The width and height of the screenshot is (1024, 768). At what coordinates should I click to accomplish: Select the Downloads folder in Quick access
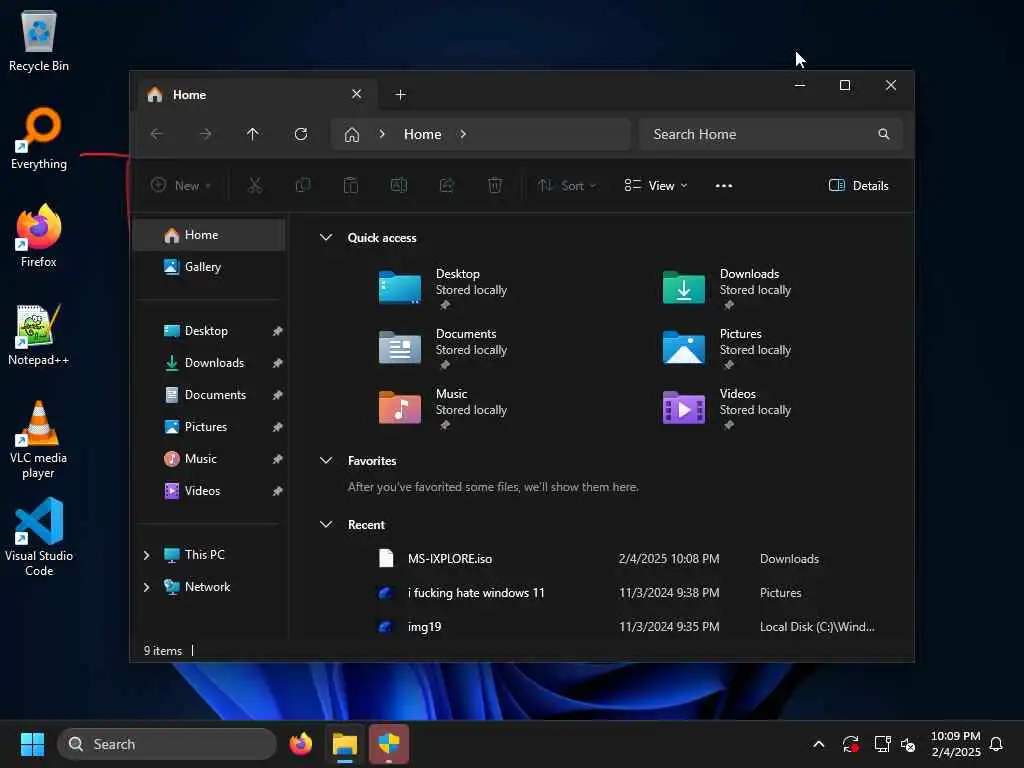click(x=728, y=288)
